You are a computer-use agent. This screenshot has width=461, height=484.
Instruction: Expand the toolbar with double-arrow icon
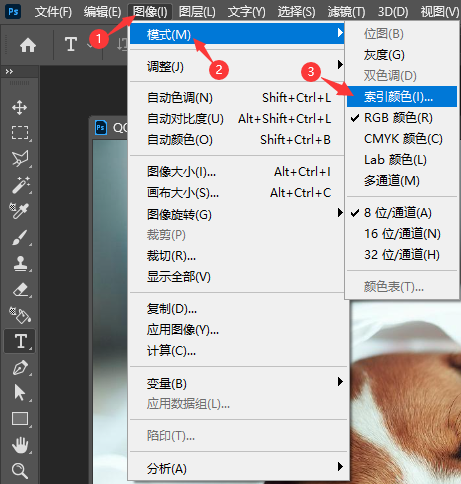[x=9, y=71]
